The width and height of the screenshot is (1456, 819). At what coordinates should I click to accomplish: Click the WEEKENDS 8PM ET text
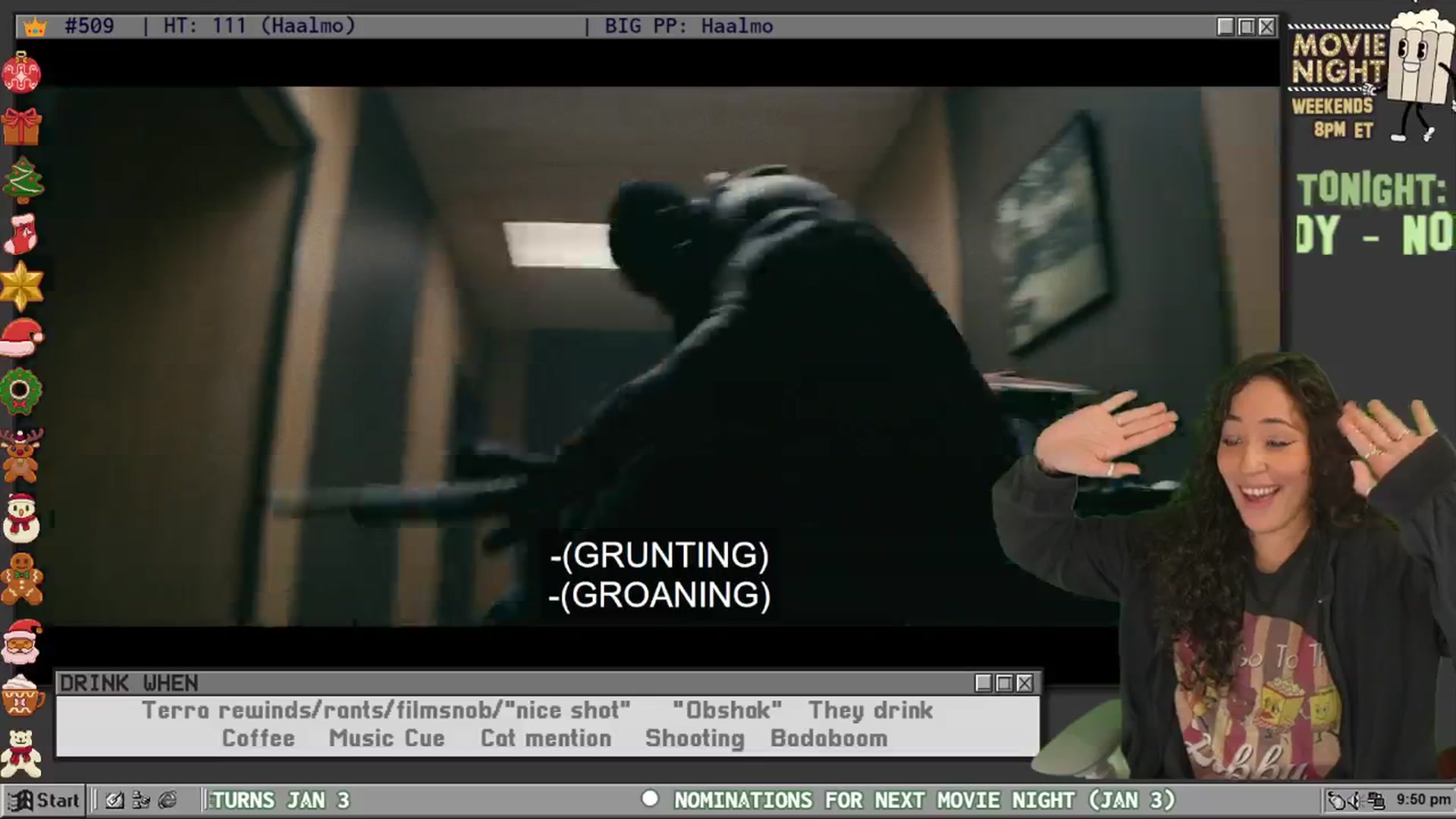(x=1333, y=118)
